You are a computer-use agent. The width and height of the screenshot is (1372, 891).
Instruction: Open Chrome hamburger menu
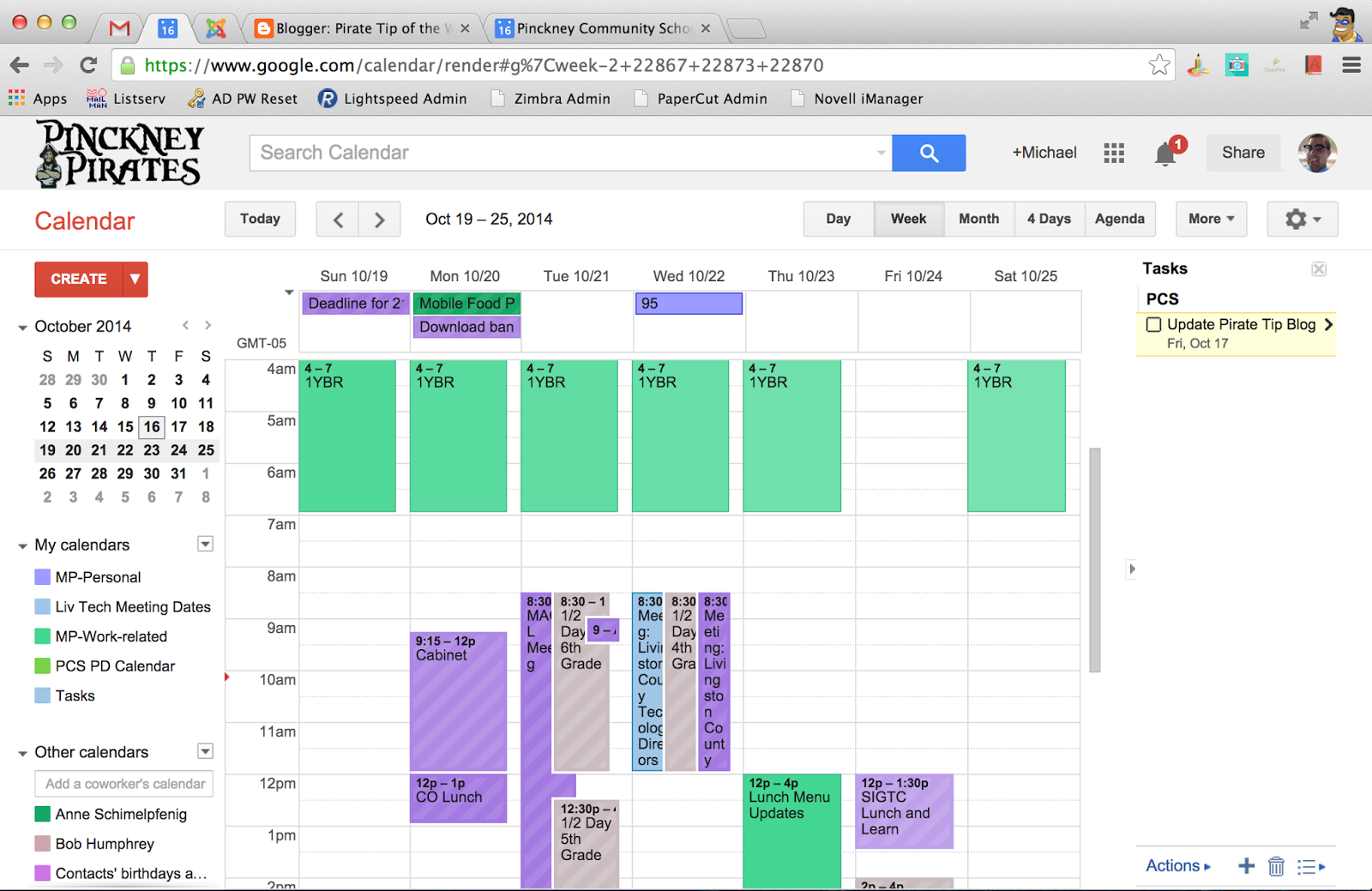coord(1351,65)
